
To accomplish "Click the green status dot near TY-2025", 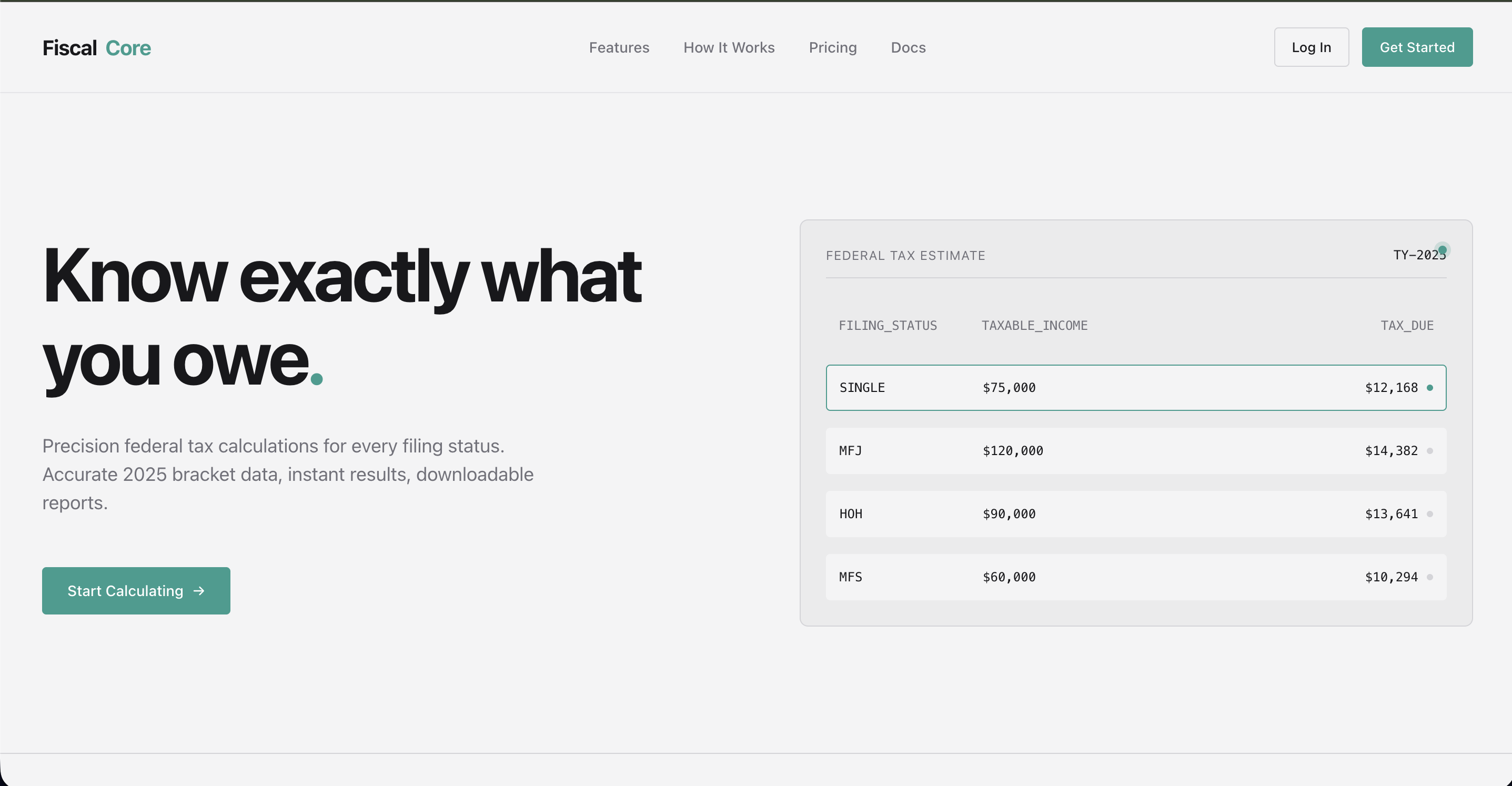I will pyautogui.click(x=1442, y=250).
